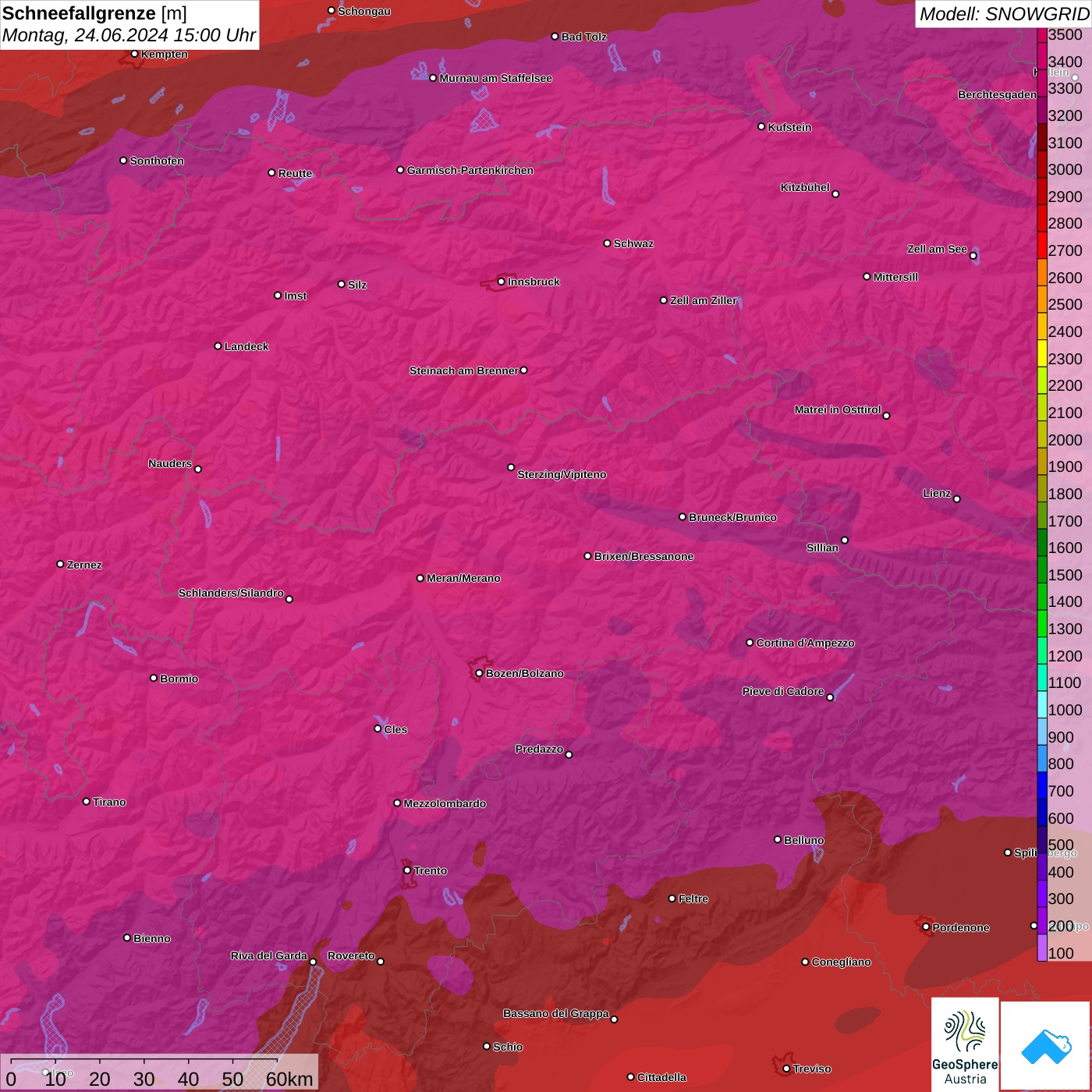Click the "Matrei in Osttirol" label

click(x=838, y=409)
